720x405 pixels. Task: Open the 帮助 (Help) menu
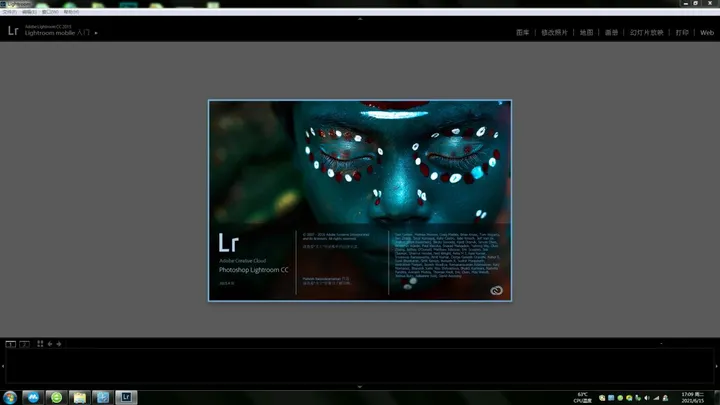click(71, 12)
